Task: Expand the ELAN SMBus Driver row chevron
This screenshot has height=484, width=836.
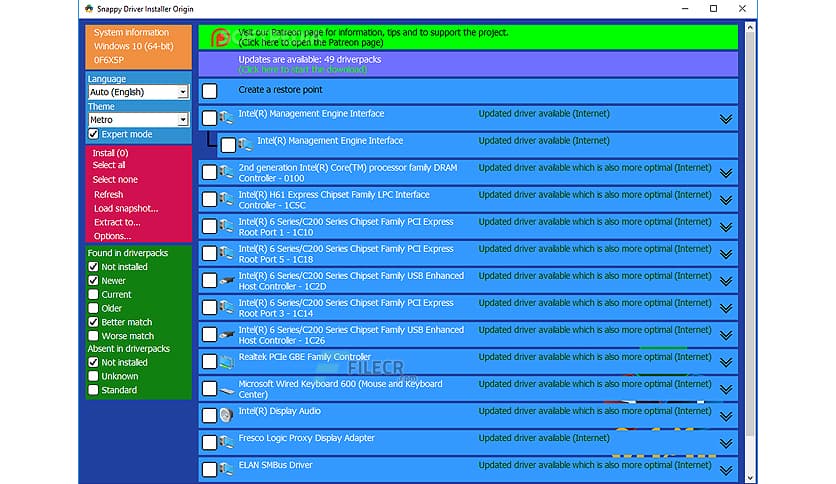Action: click(726, 471)
